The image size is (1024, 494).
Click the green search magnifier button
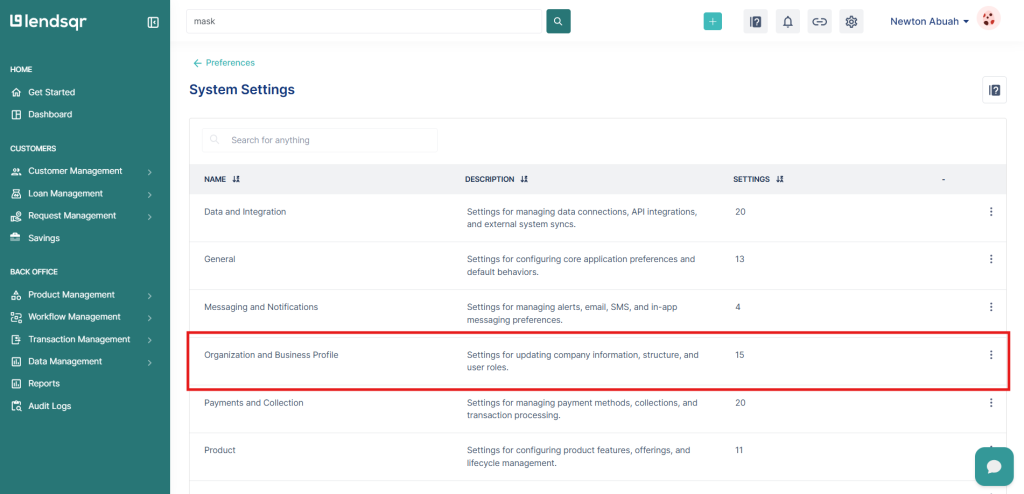(558, 21)
